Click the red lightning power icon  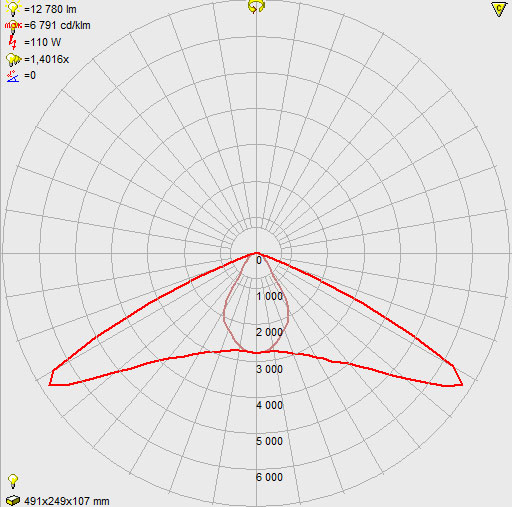point(13,42)
